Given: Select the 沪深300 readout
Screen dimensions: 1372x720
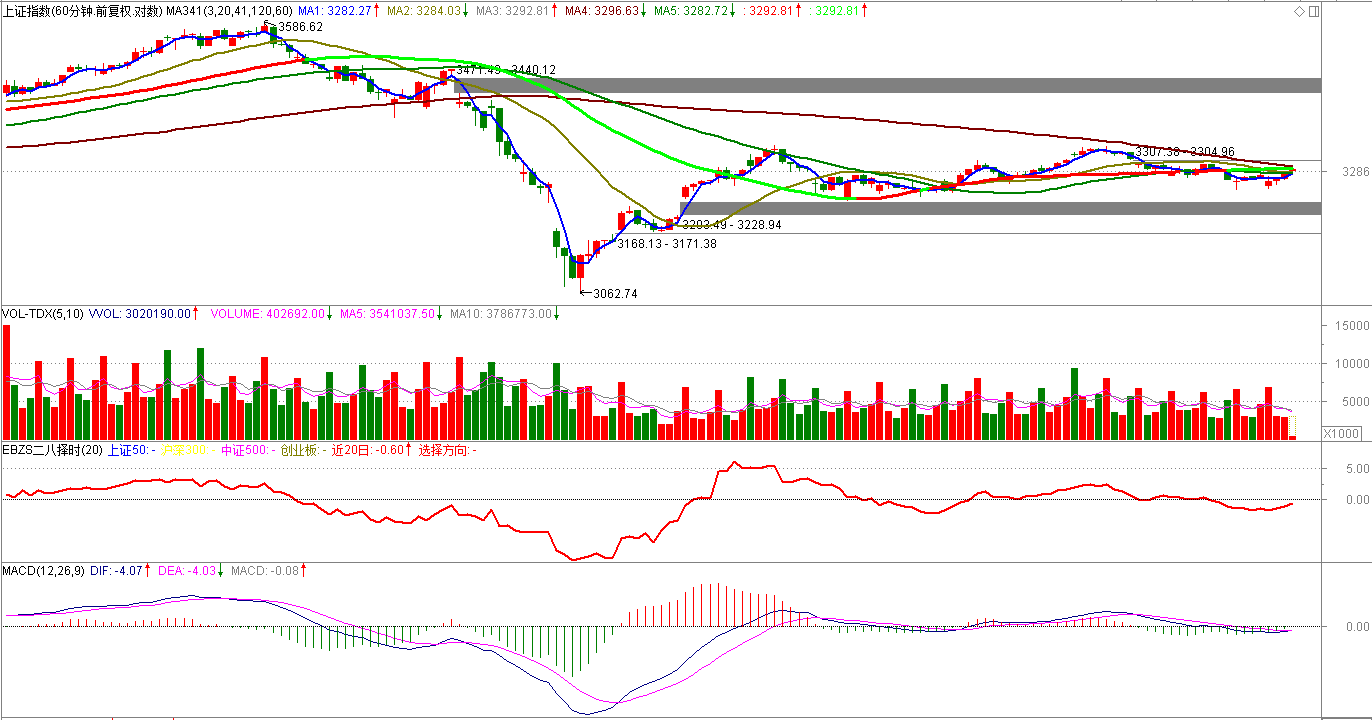Looking at the screenshot, I should 190,450.
